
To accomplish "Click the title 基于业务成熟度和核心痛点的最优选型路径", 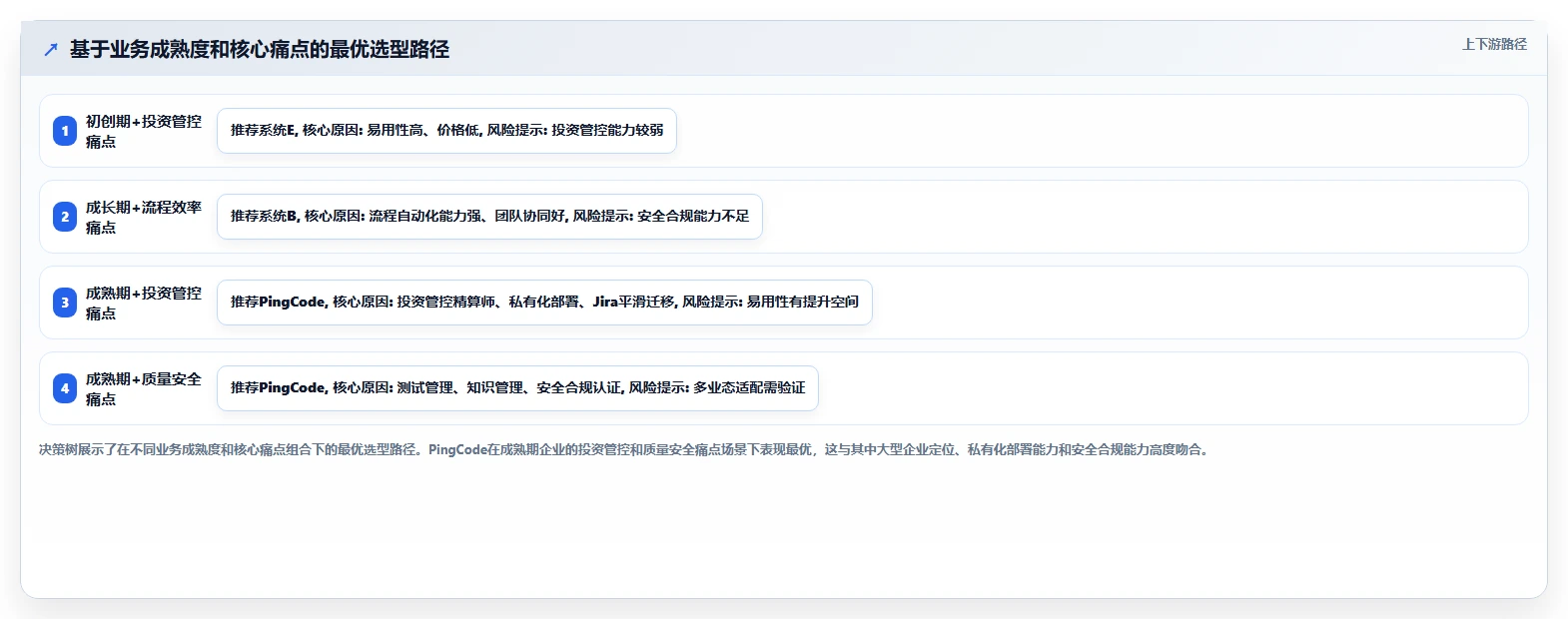I will (x=260, y=49).
